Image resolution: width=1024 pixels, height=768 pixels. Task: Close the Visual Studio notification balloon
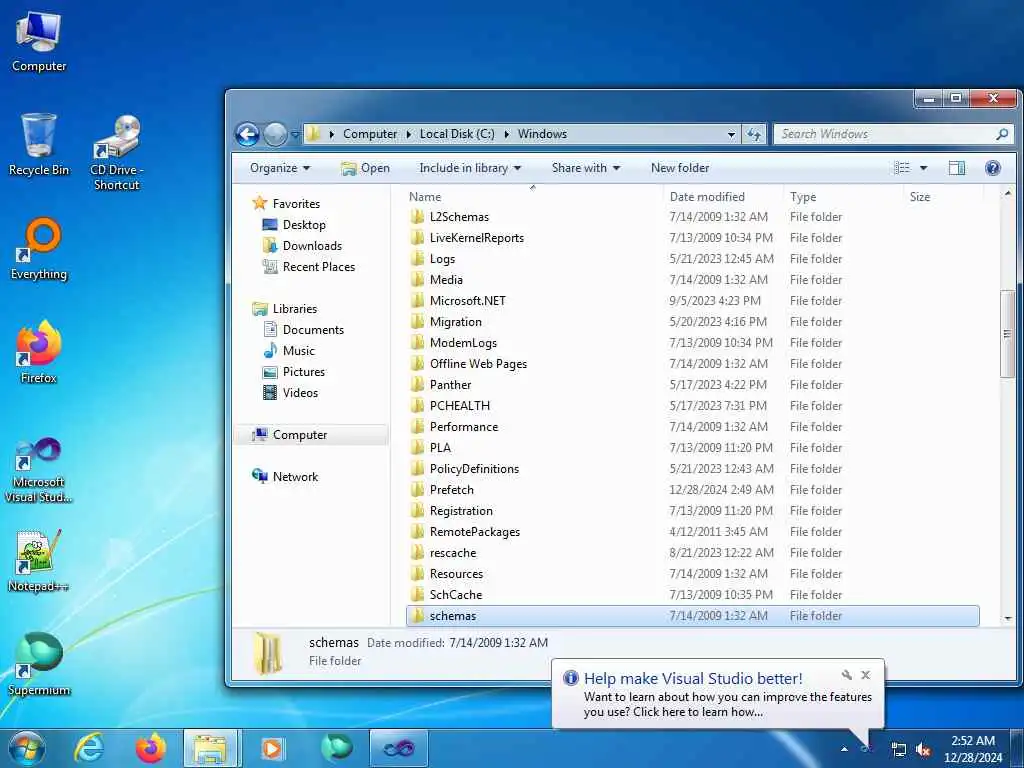pos(865,675)
